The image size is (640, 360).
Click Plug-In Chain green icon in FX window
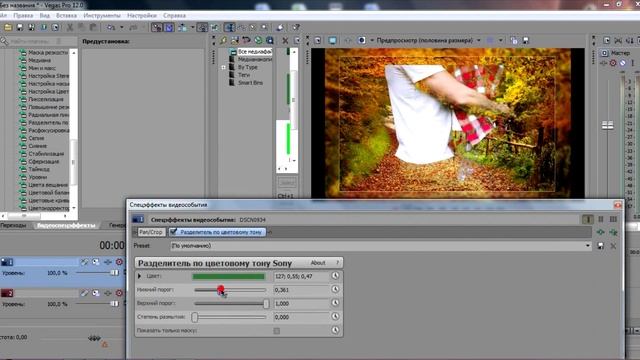tap(600, 232)
